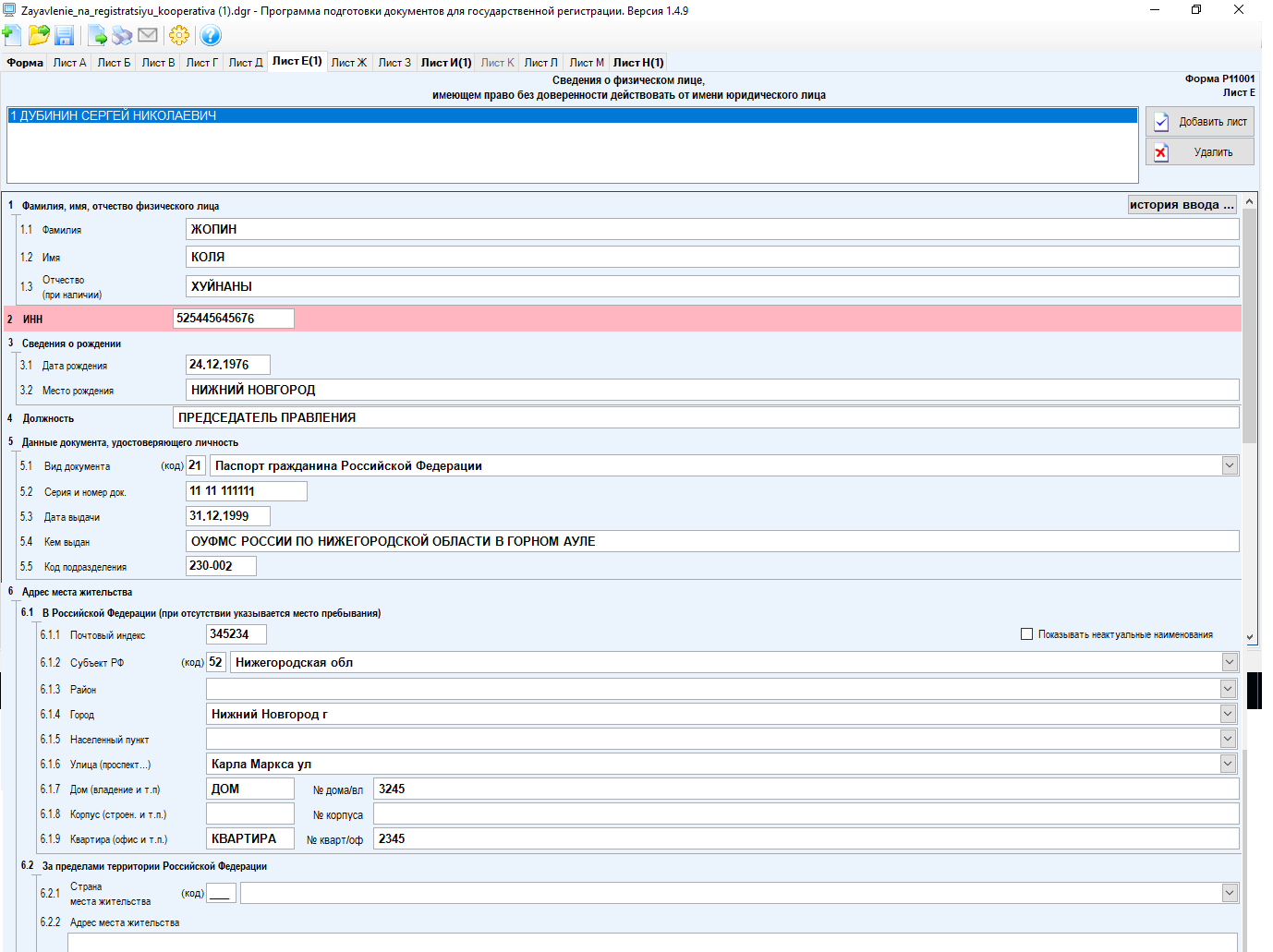Click the Почтовый индекс field

point(236,634)
